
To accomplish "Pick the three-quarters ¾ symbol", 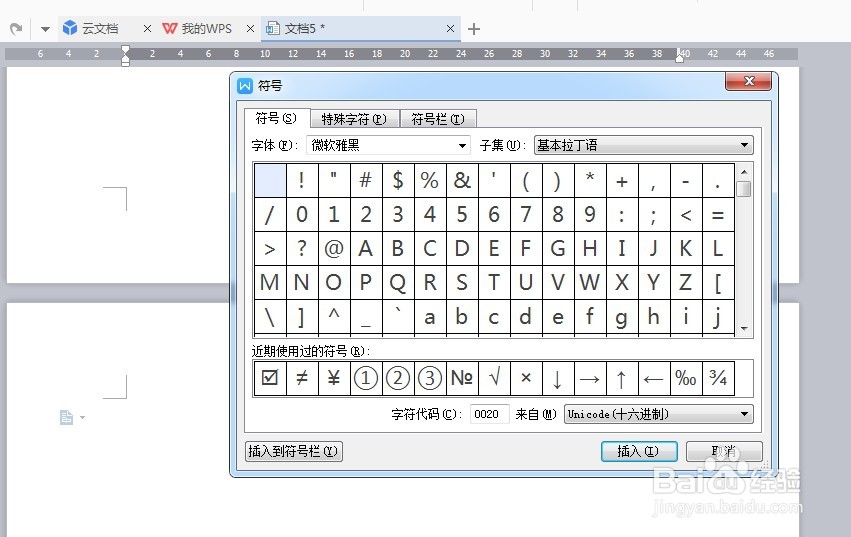I will 718,378.
